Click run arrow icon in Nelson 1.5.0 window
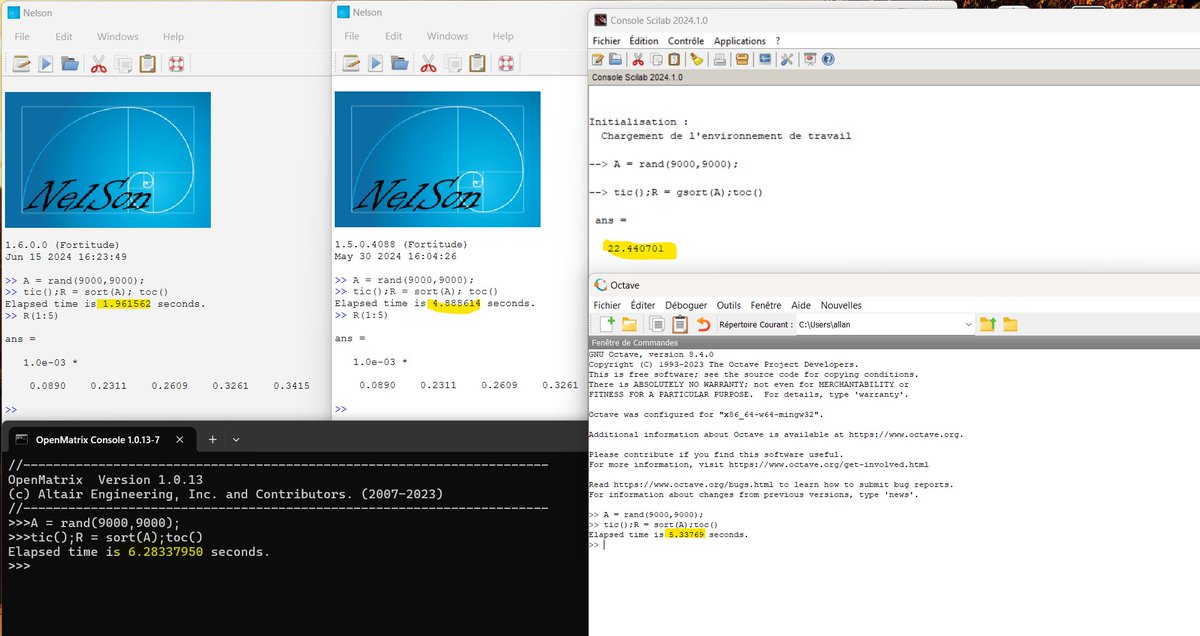The height and width of the screenshot is (636, 1200). click(x=375, y=64)
